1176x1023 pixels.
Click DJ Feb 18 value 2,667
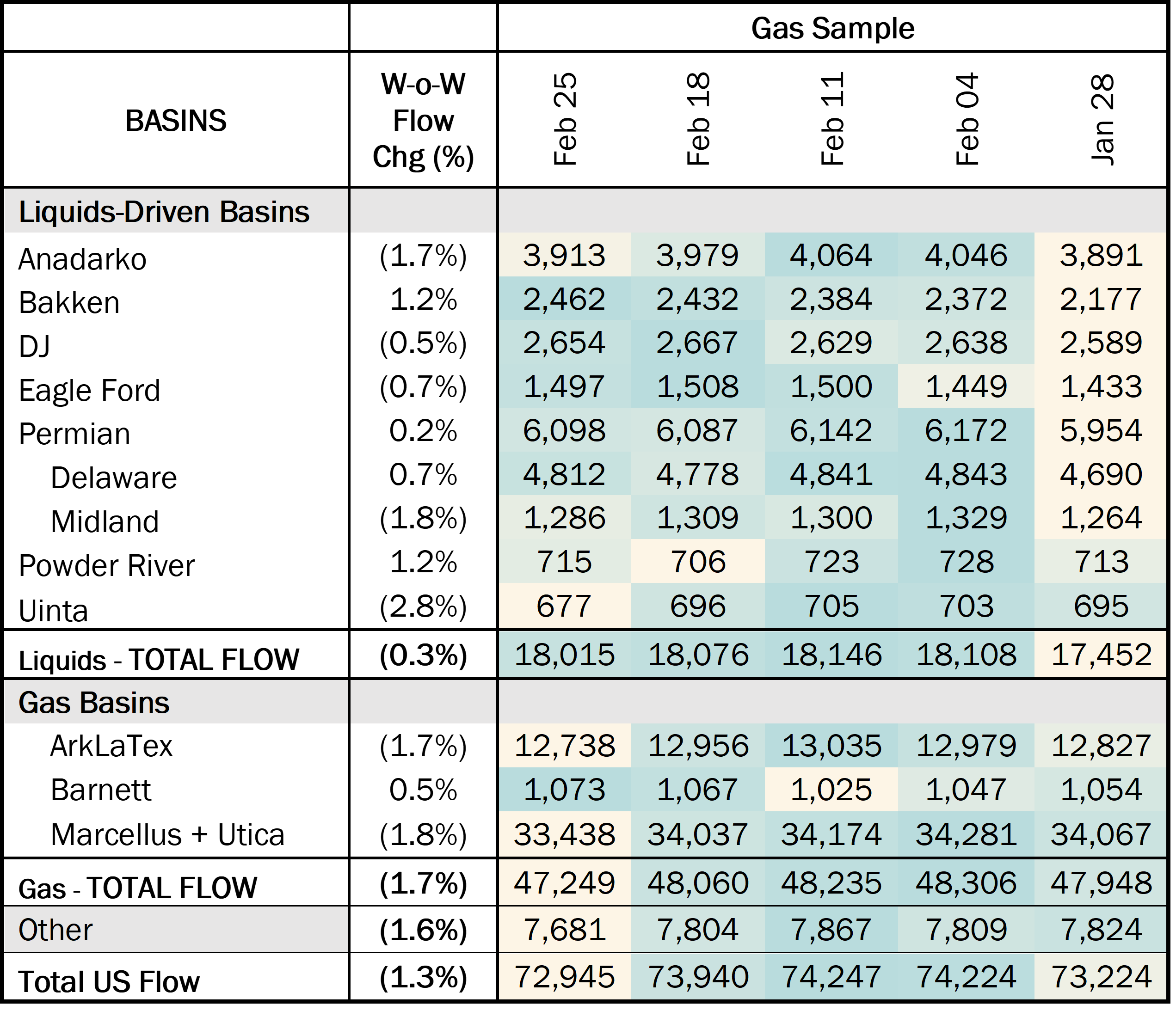(698, 343)
